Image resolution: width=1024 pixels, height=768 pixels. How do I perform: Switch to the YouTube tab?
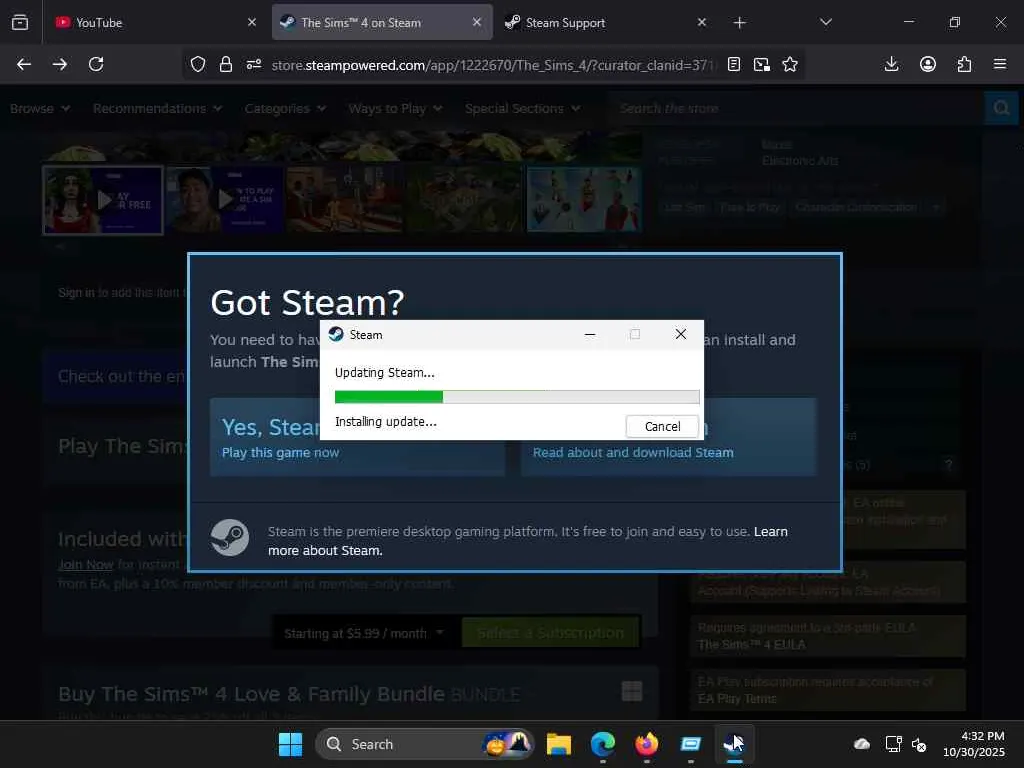click(155, 22)
